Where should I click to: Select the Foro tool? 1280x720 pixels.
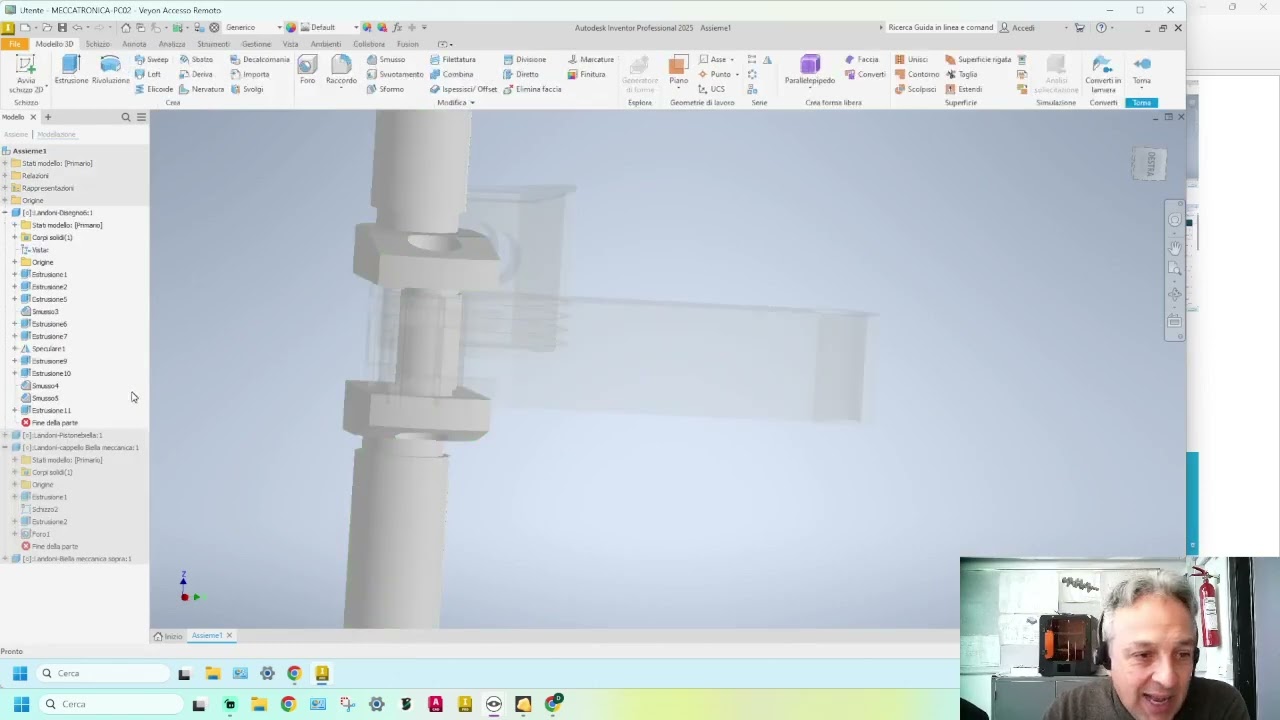point(307,70)
